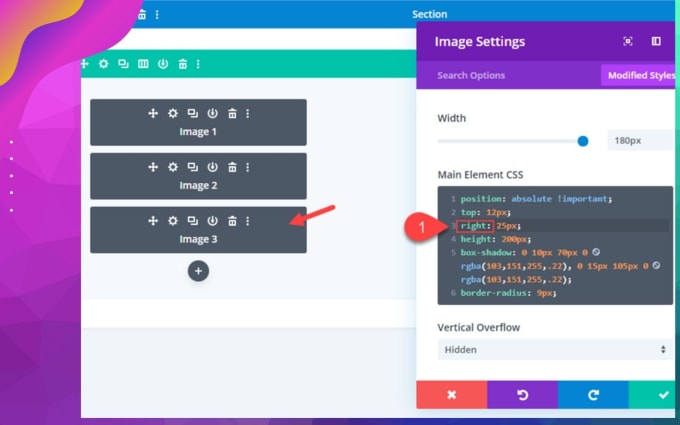Open Image 2 more options dots
Viewport: 680px width, 425px height.
247,167
